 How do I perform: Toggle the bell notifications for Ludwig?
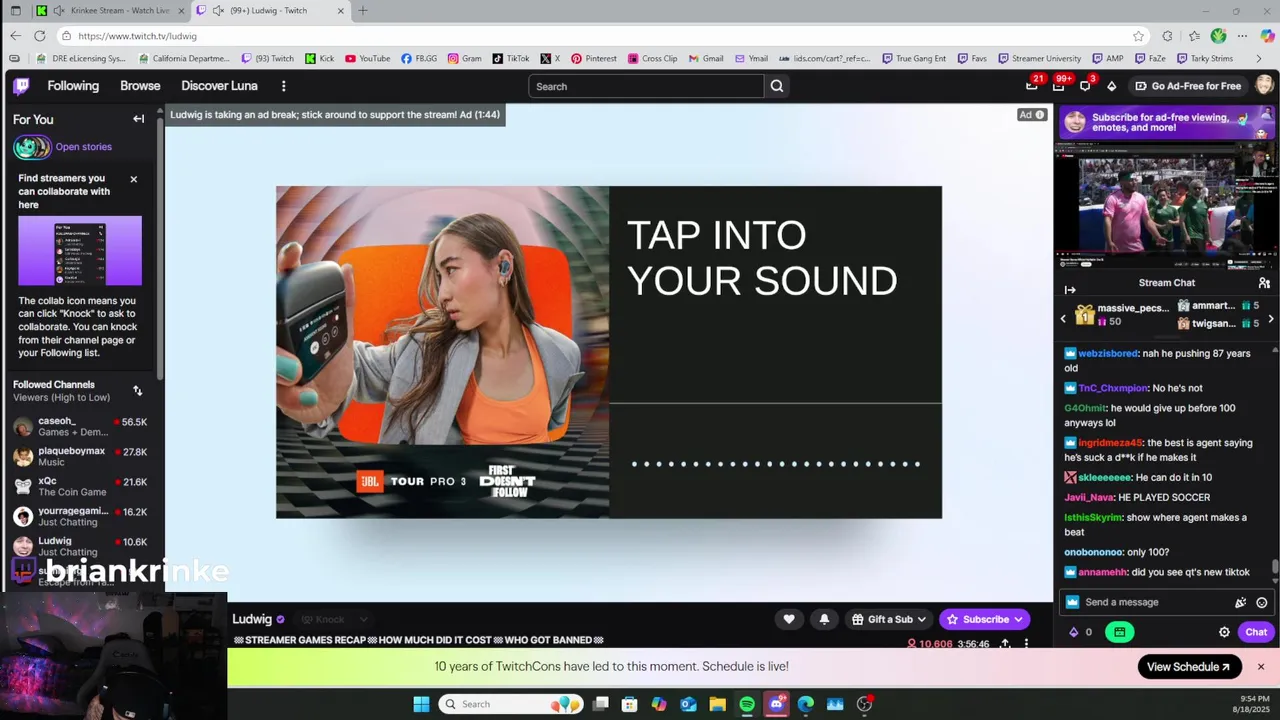pyautogui.click(x=824, y=619)
